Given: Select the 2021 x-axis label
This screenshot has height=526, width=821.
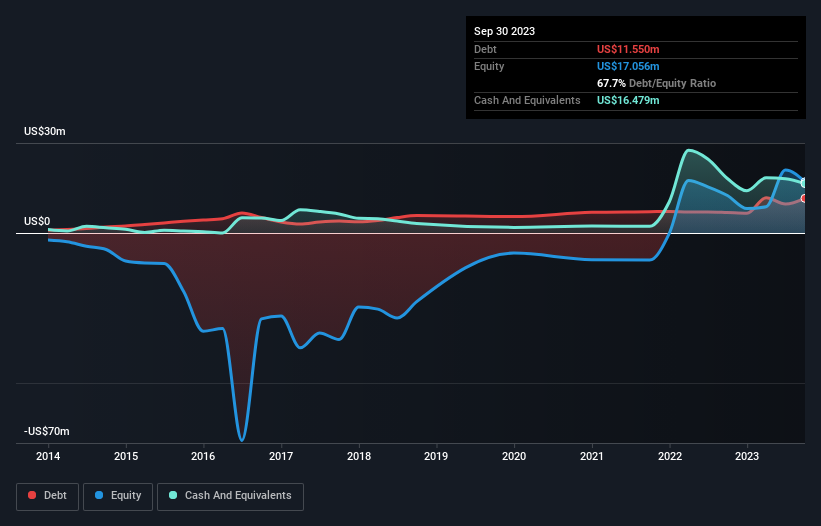Looking at the screenshot, I should coord(592,456).
